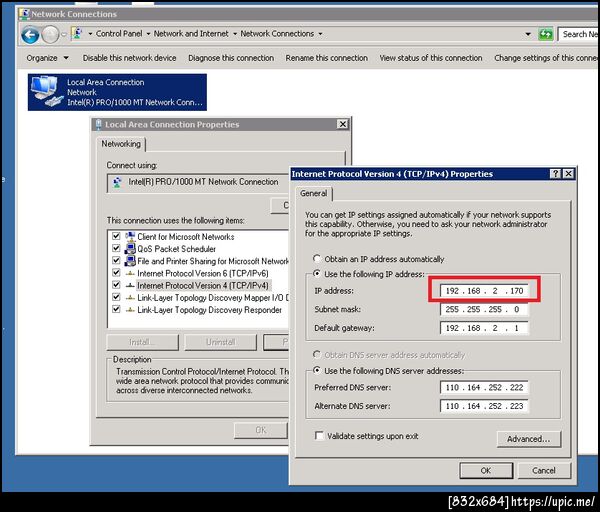Cancel the IPv4 Properties dialog
This screenshot has width=600, height=512.
[x=544, y=470]
